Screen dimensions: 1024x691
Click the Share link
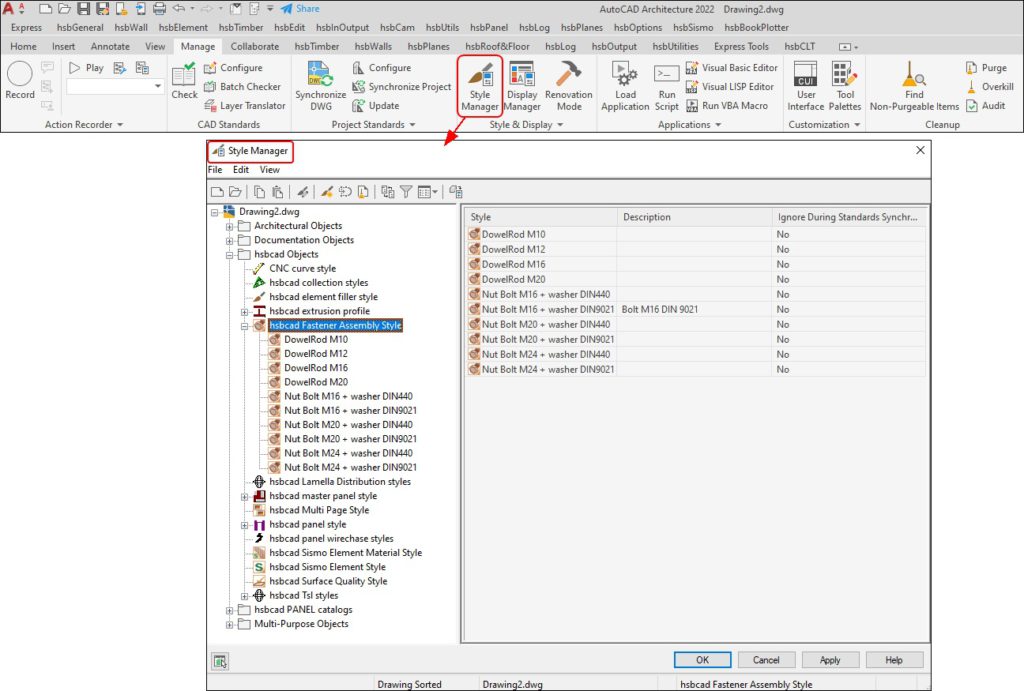point(300,8)
